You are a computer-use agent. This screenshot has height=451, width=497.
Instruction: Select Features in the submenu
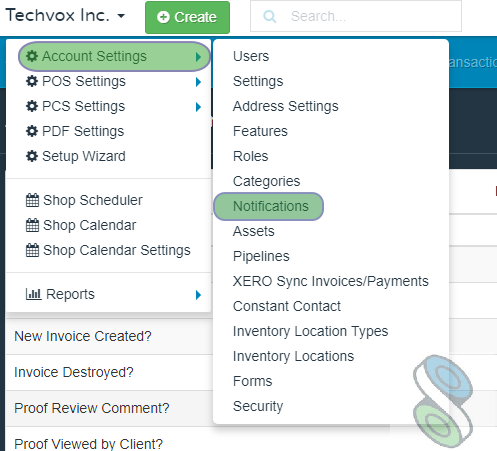(x=260, y=131)
